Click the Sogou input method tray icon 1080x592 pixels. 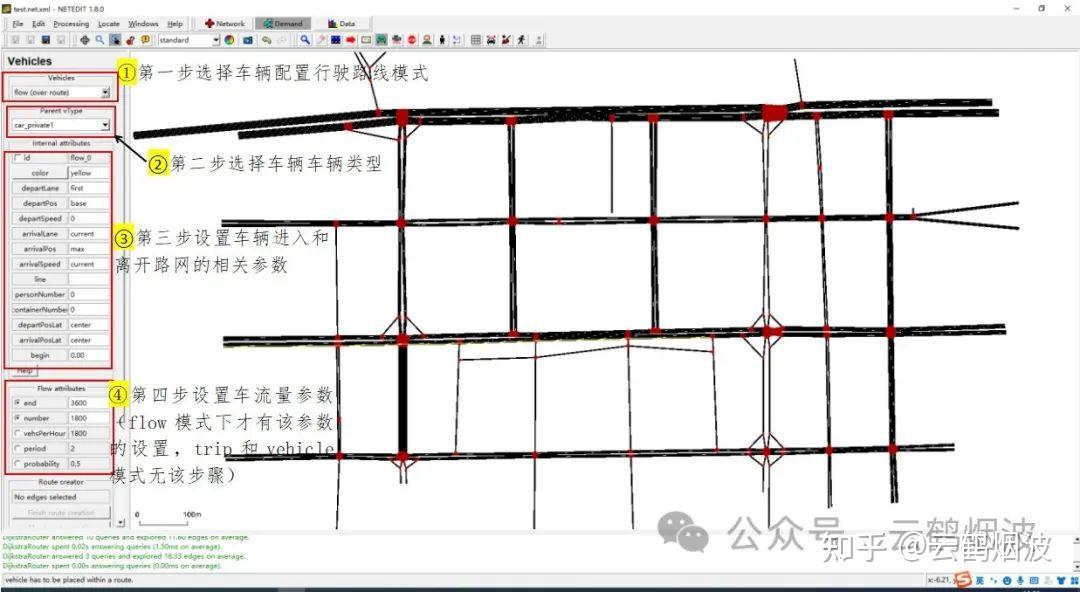click(963, 580)
